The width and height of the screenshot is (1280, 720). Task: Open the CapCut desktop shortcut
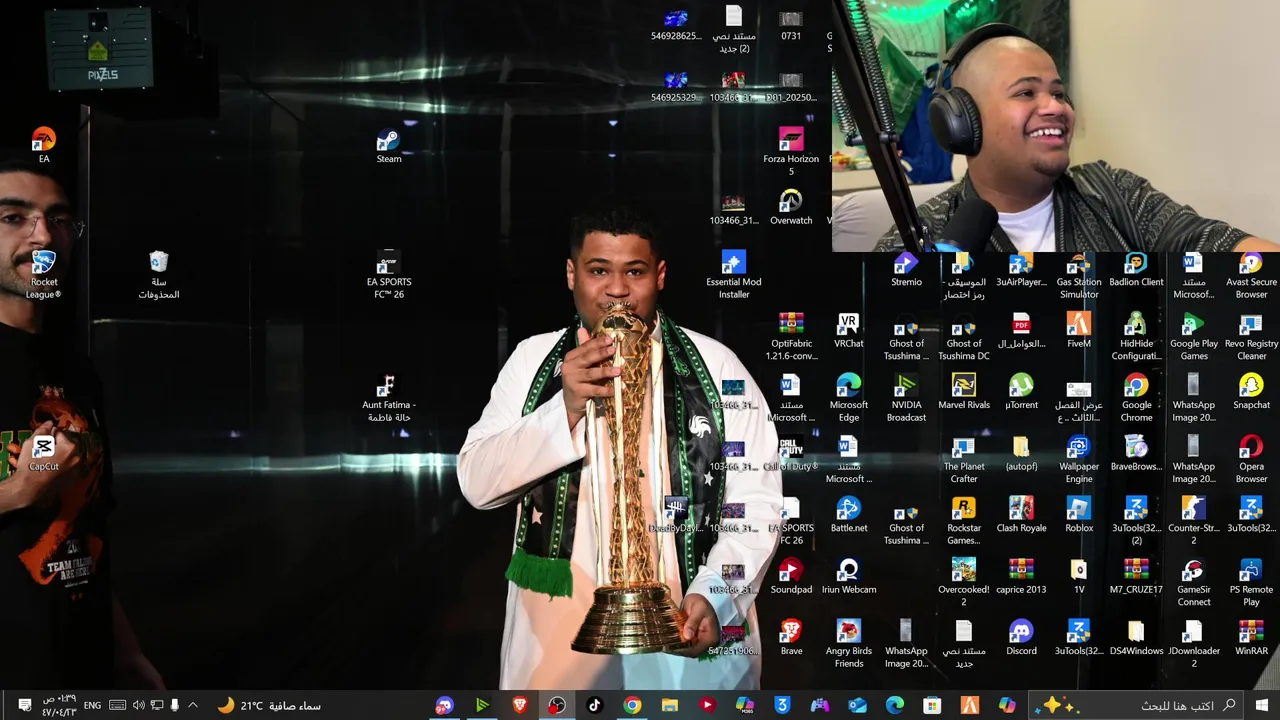point(44,453)
